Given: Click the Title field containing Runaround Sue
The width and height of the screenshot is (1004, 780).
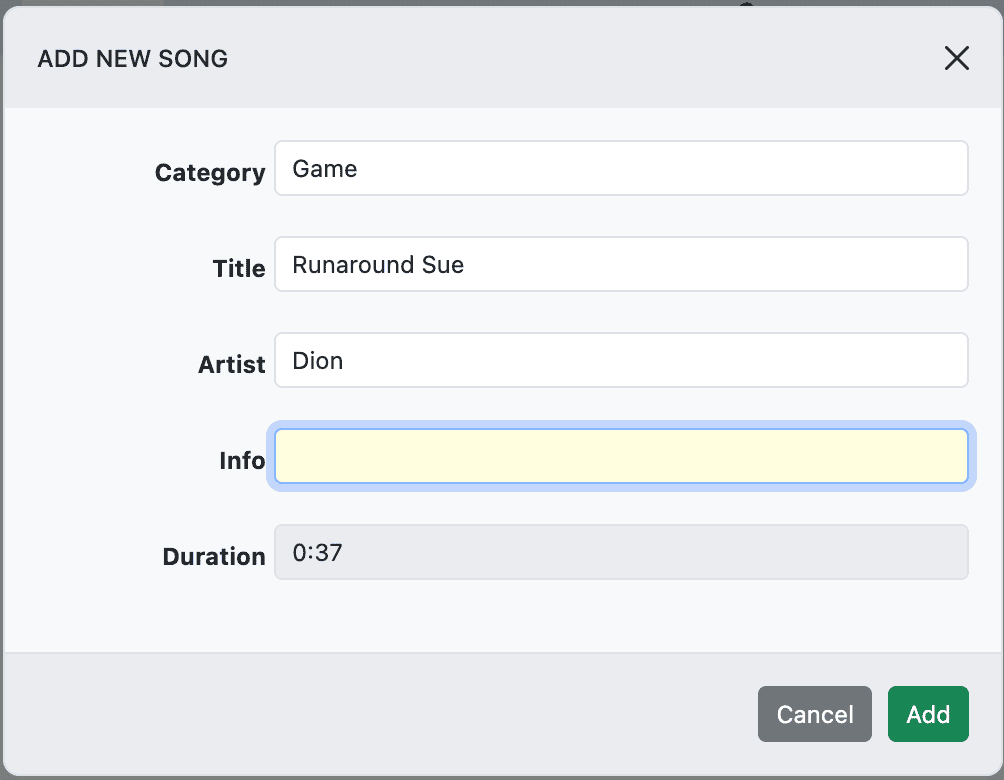Looking at the screenshot, I should click(x=620, y=264).
